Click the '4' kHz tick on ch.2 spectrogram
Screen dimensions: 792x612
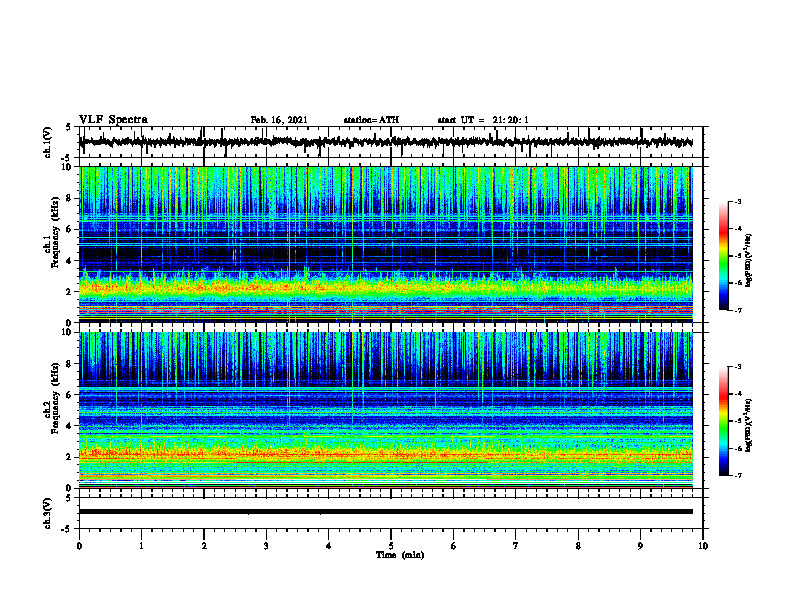(x=69, y=426)
